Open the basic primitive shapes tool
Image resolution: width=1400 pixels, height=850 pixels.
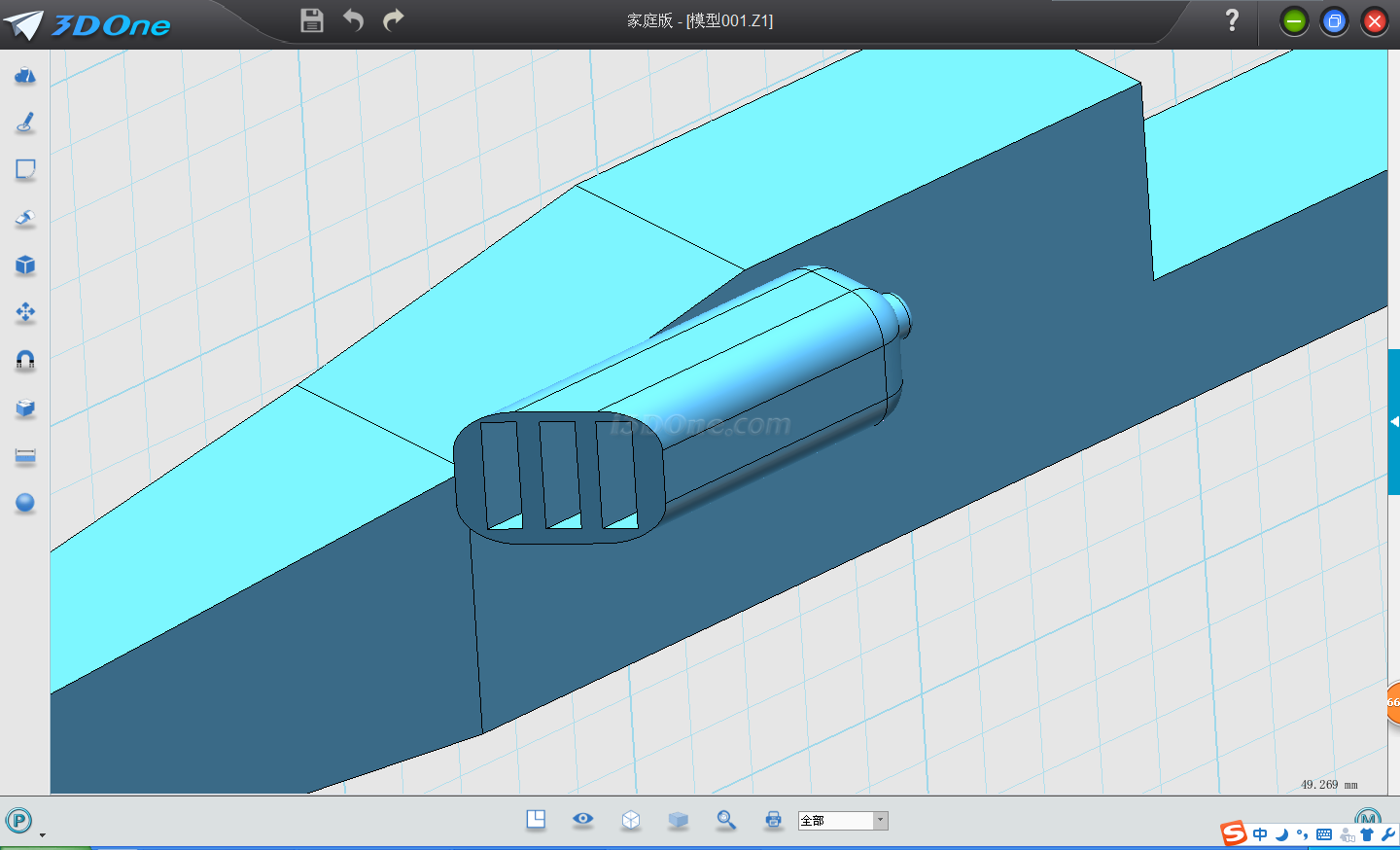point(25,76)
